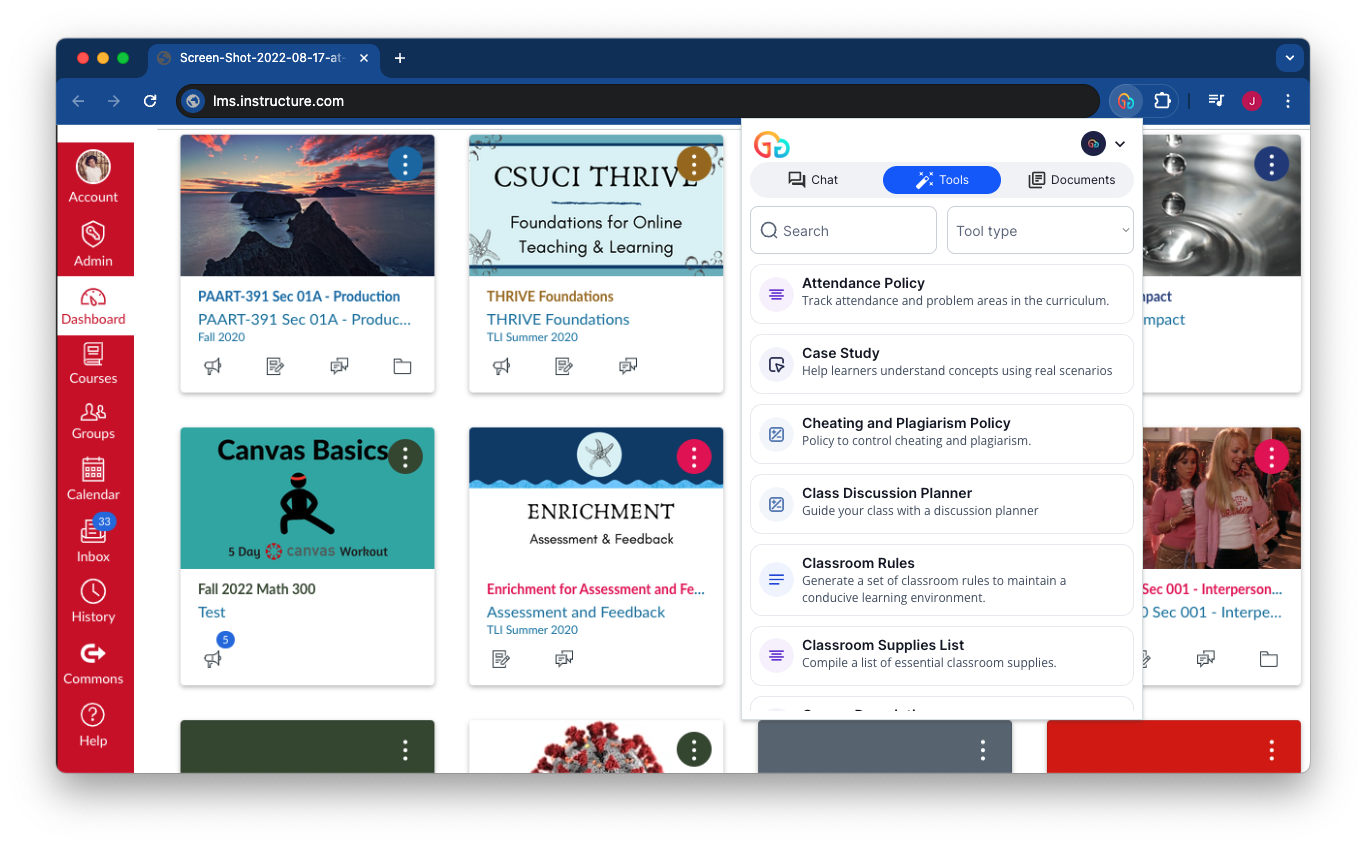Open options menu on water droplet course card
Image resolution: width=1366 pixels, height=847 pixels.
tap(1271, 164)
